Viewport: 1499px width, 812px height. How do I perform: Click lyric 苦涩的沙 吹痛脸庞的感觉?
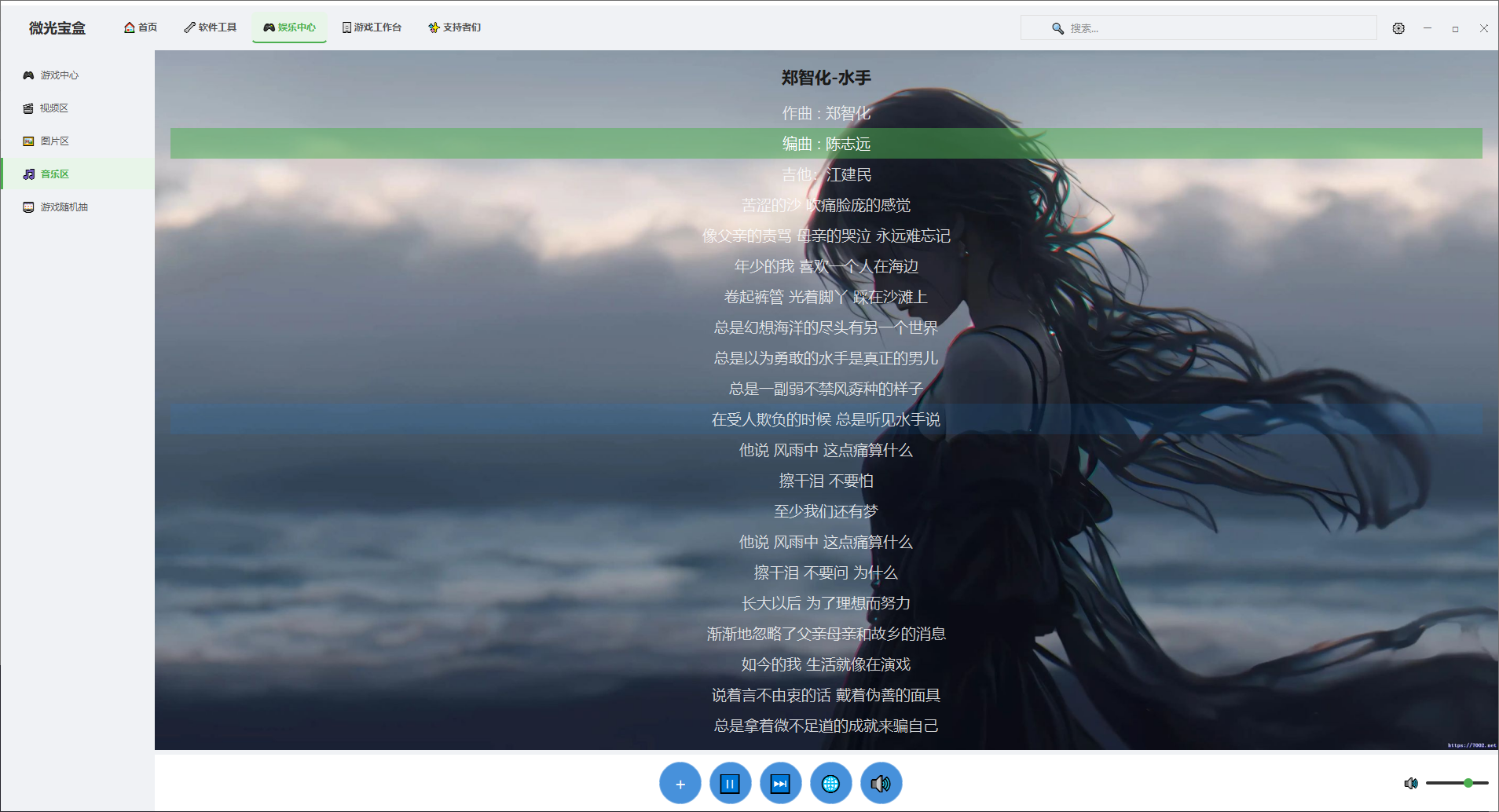(826, 205)
